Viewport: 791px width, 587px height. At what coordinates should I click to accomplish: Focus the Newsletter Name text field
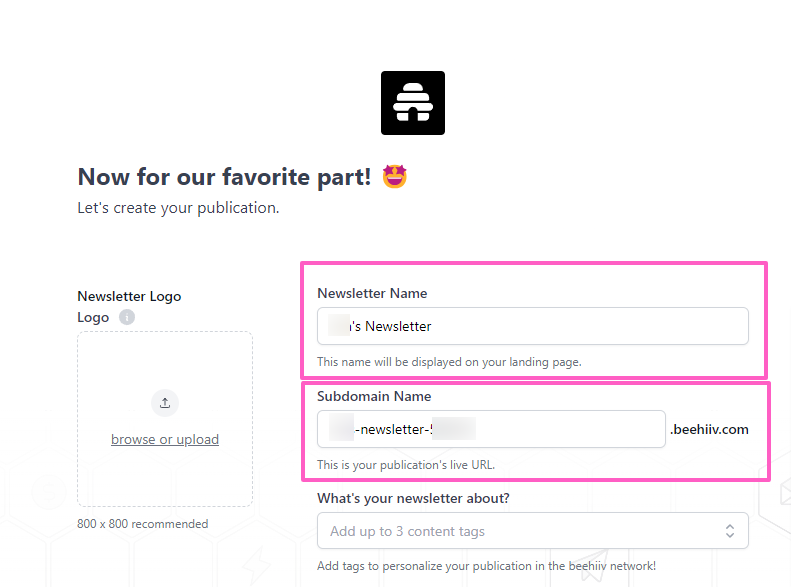tap(532, 326)
